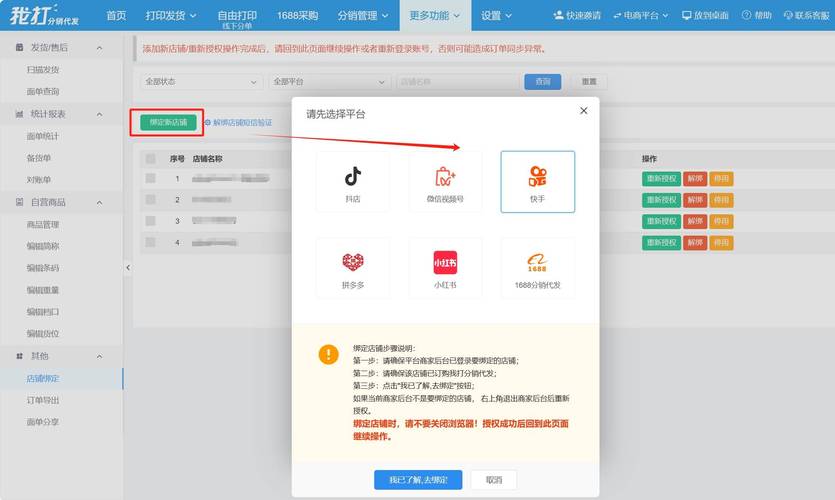Screen dimensions: 835x500
Task: Click the 放到桌面 monitor icon
Action: pos(686,15)
